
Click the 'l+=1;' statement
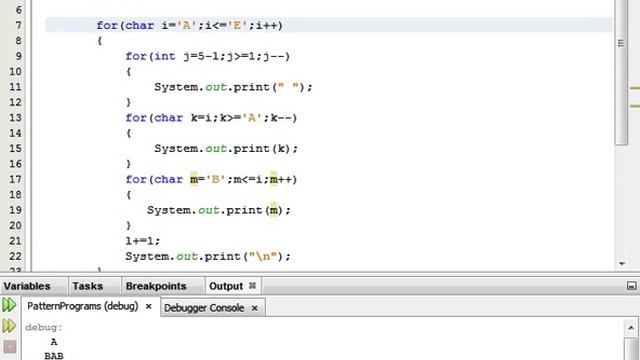pyautogui.click(x=142, y=241)
